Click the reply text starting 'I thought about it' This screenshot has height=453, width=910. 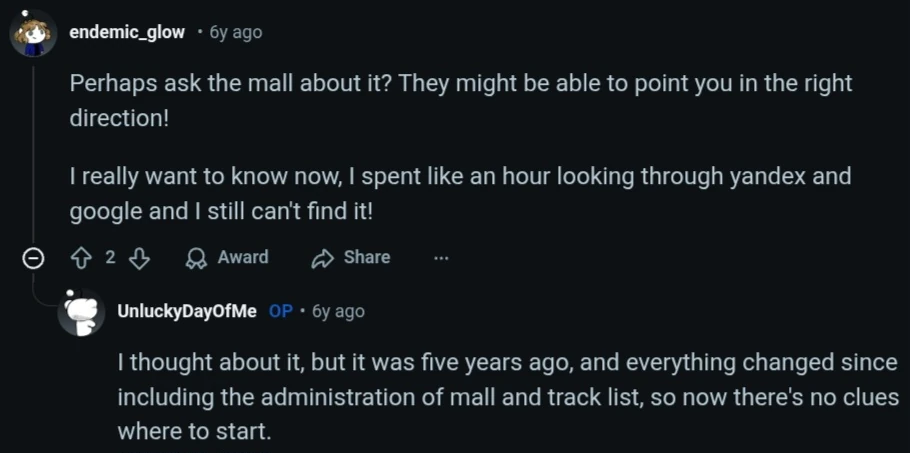pos(507,397)
